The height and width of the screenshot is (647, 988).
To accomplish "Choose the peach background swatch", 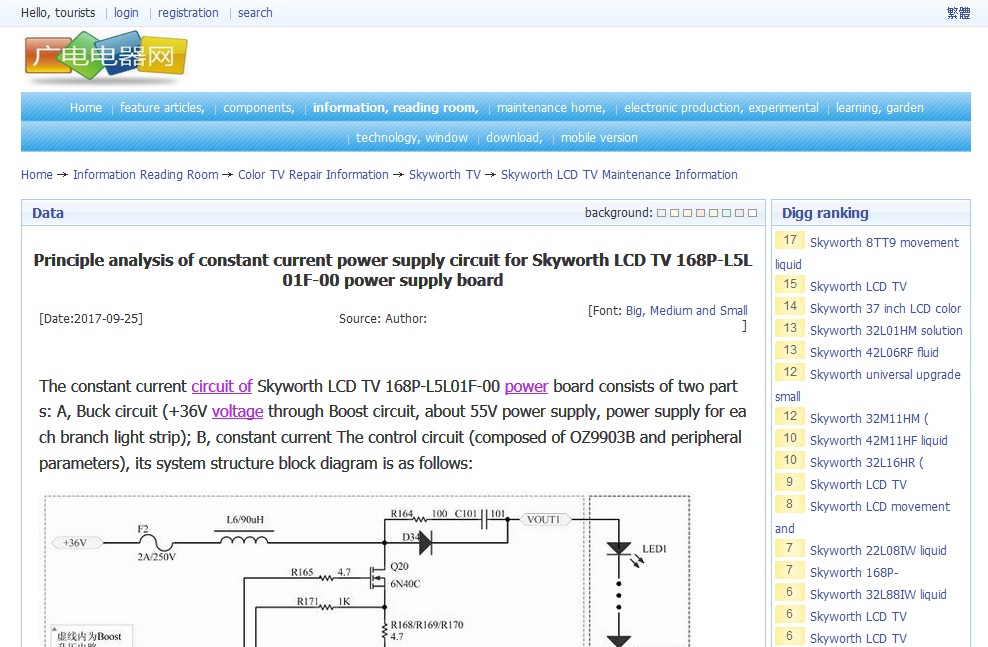I will 687,213.
